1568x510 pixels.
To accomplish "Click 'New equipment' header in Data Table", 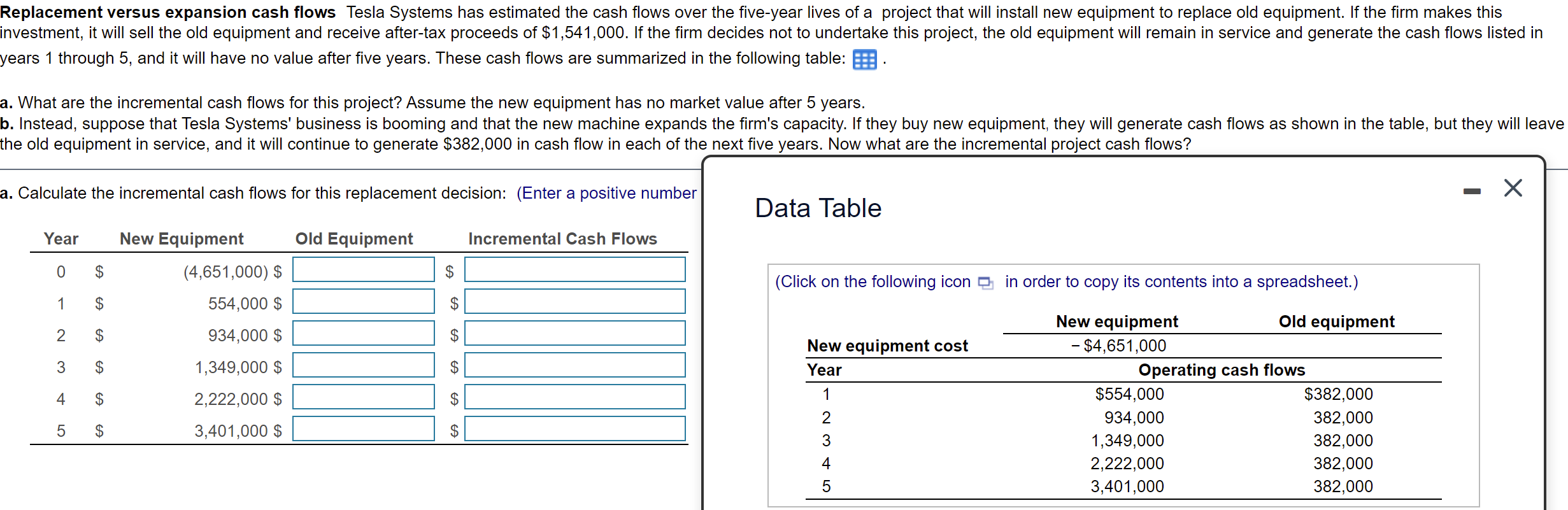I will (1117, 322).
